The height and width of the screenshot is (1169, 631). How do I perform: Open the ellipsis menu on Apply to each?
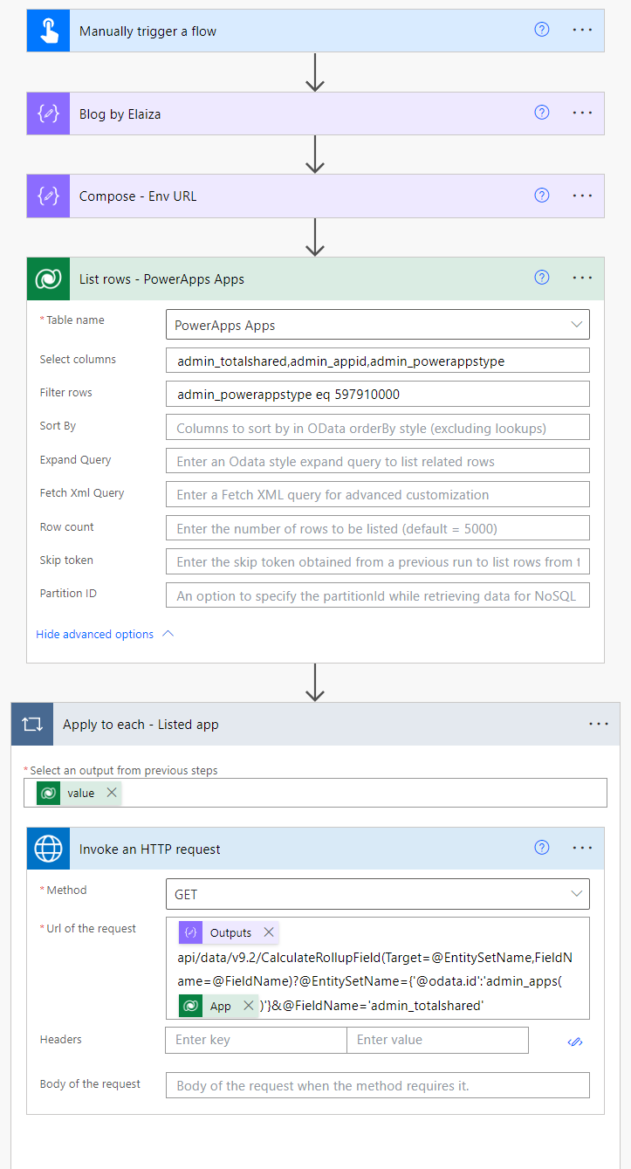[x=598, y=723]
